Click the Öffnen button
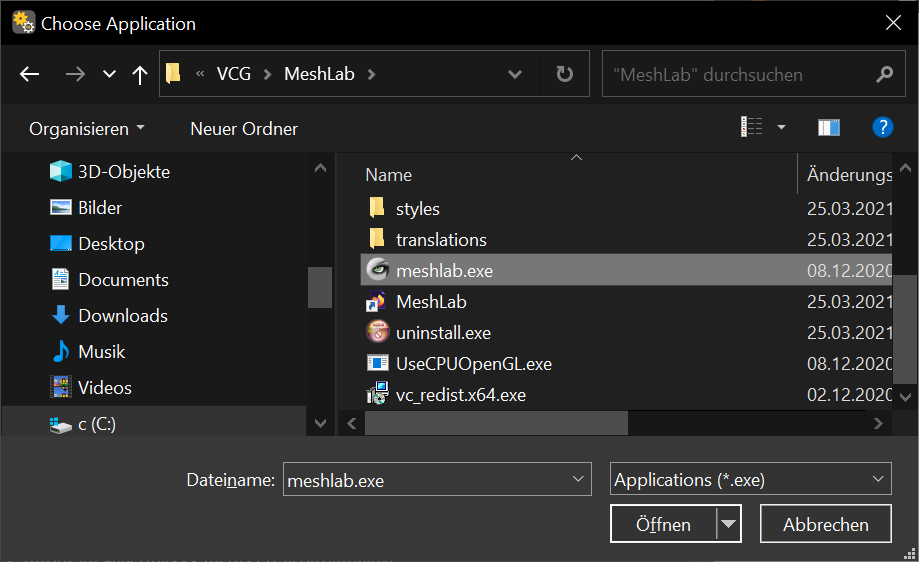Screen dimensions: 919x562 pyautogui.click(x=663, y=523)
